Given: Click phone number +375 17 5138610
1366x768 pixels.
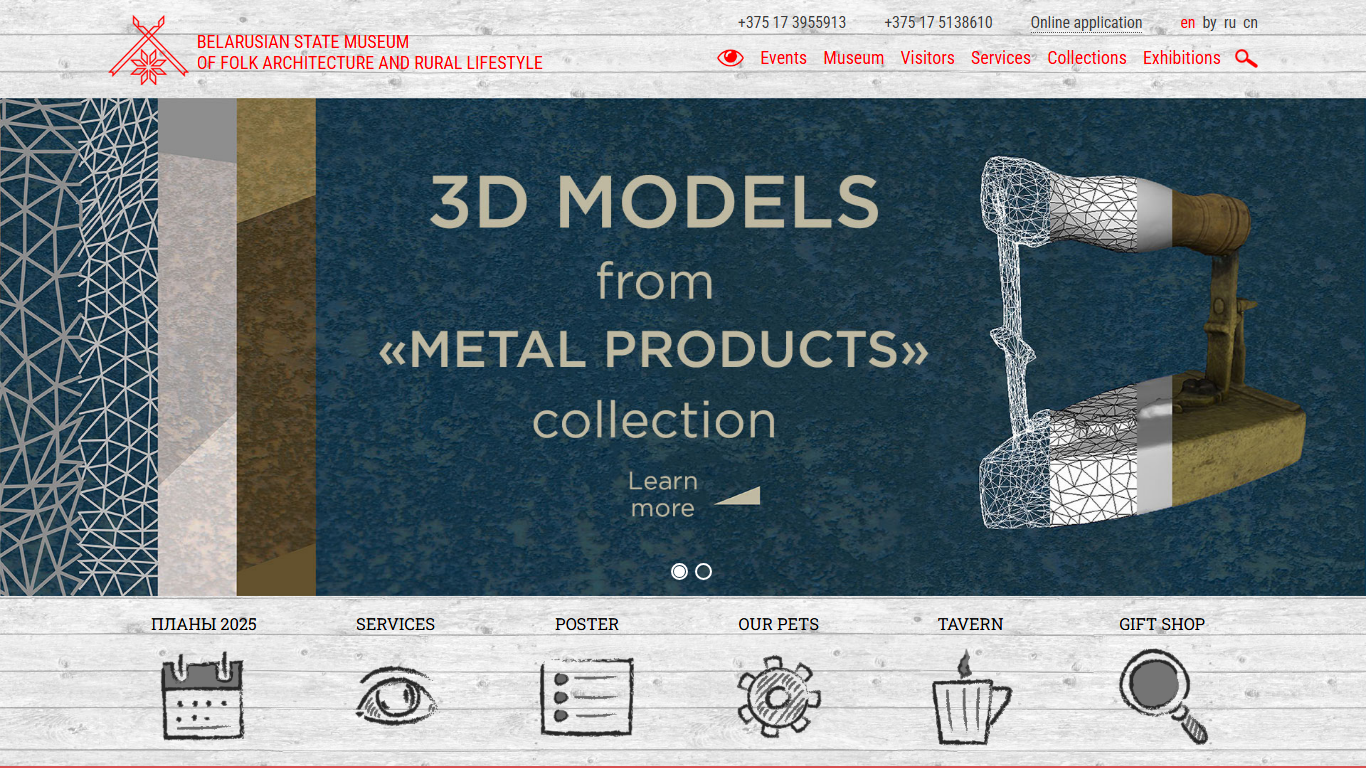Looking at the screenshot, I should click(938, 23).
